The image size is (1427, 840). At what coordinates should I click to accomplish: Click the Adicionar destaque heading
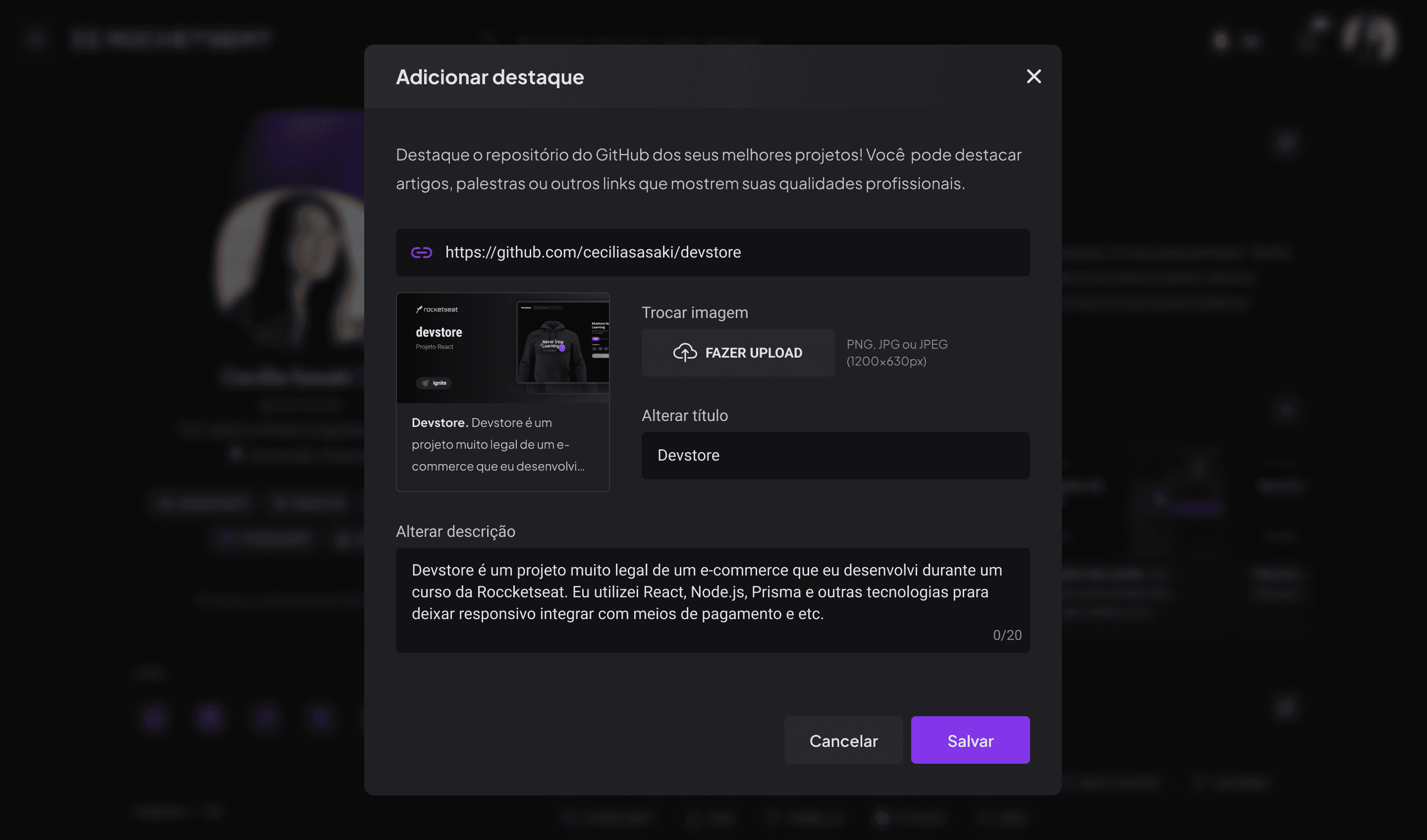pyautogui.click(x=490, y=77)
